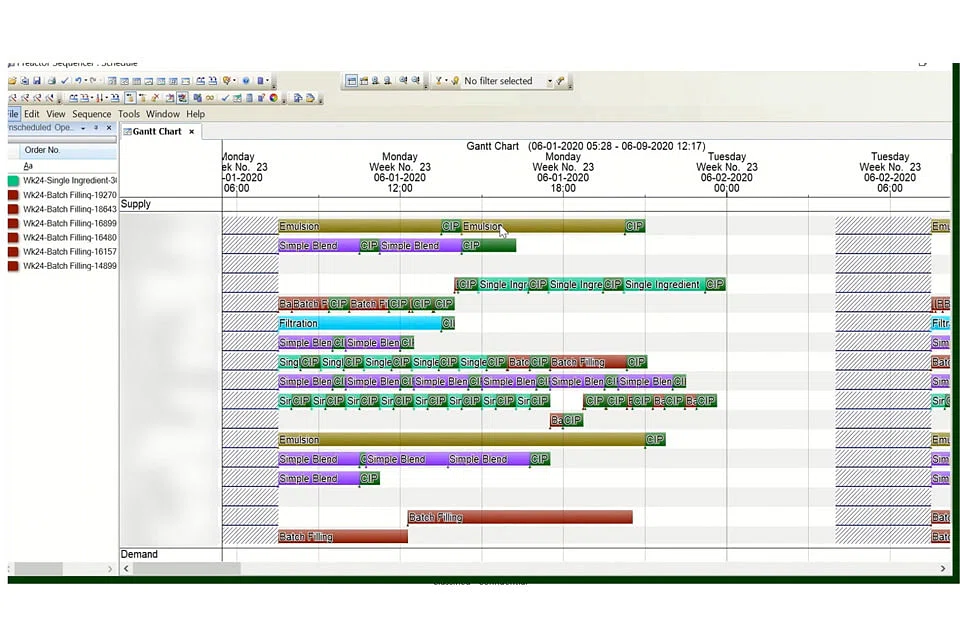Select order Wk24-Batch Filling-19270
The width and height of the screenshot is (960, 640).
point(70,195)
